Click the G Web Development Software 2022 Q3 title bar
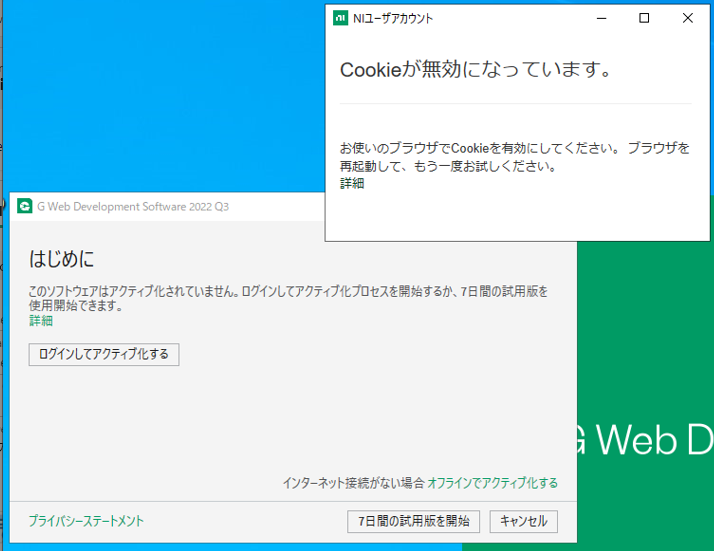This screenshot has width=714, height=551. [x=132, y=207]
